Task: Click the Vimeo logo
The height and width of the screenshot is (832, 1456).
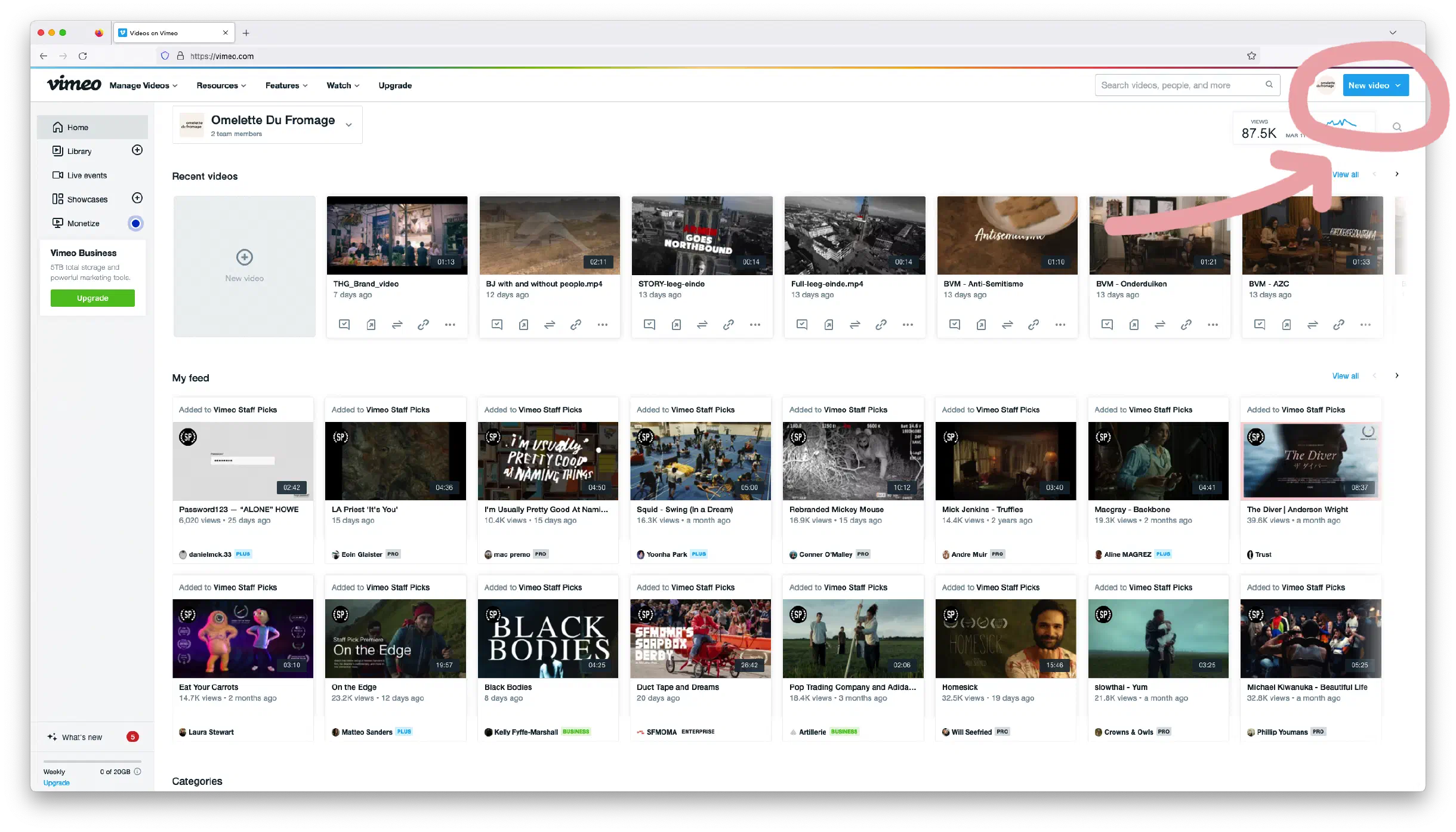Action: coord(74,84)
